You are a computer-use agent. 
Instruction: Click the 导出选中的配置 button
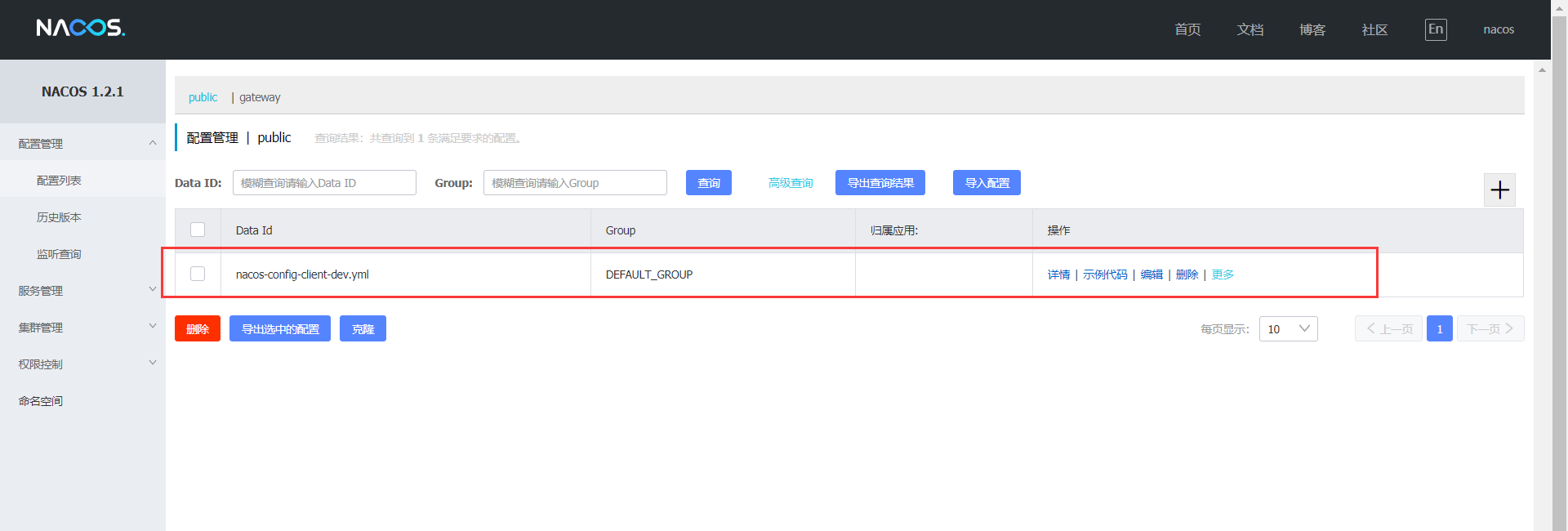pyautogui.click(x=280, y=328)
